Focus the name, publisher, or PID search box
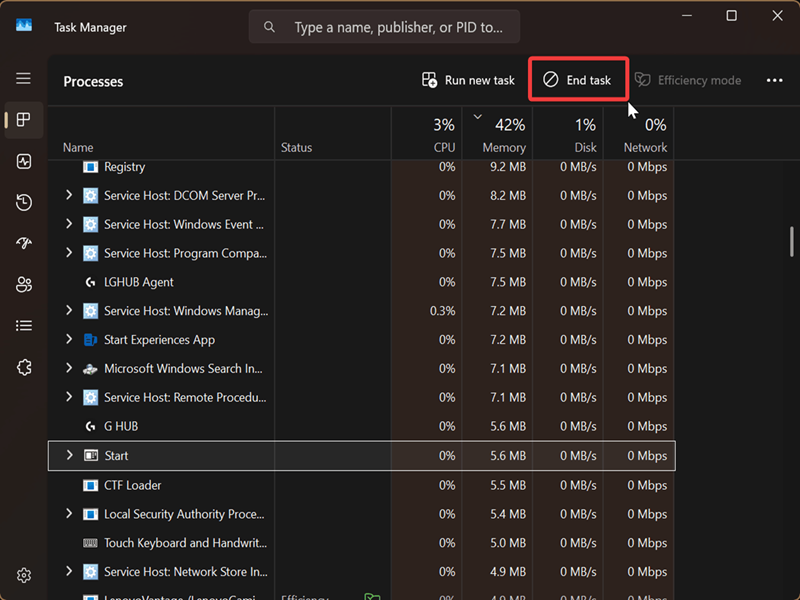The height and width of the screenshot is (600, 800). [384, 27]
